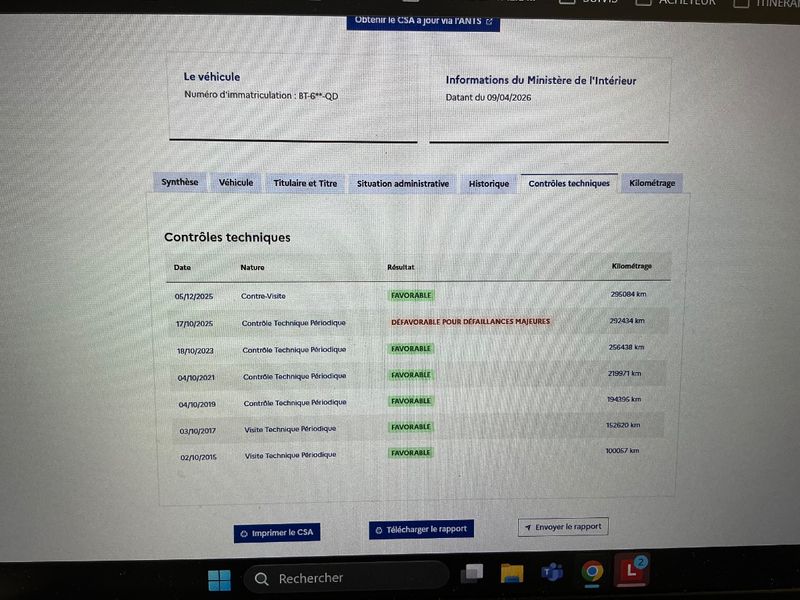Open the Véhicule tab

click(236, 183)
